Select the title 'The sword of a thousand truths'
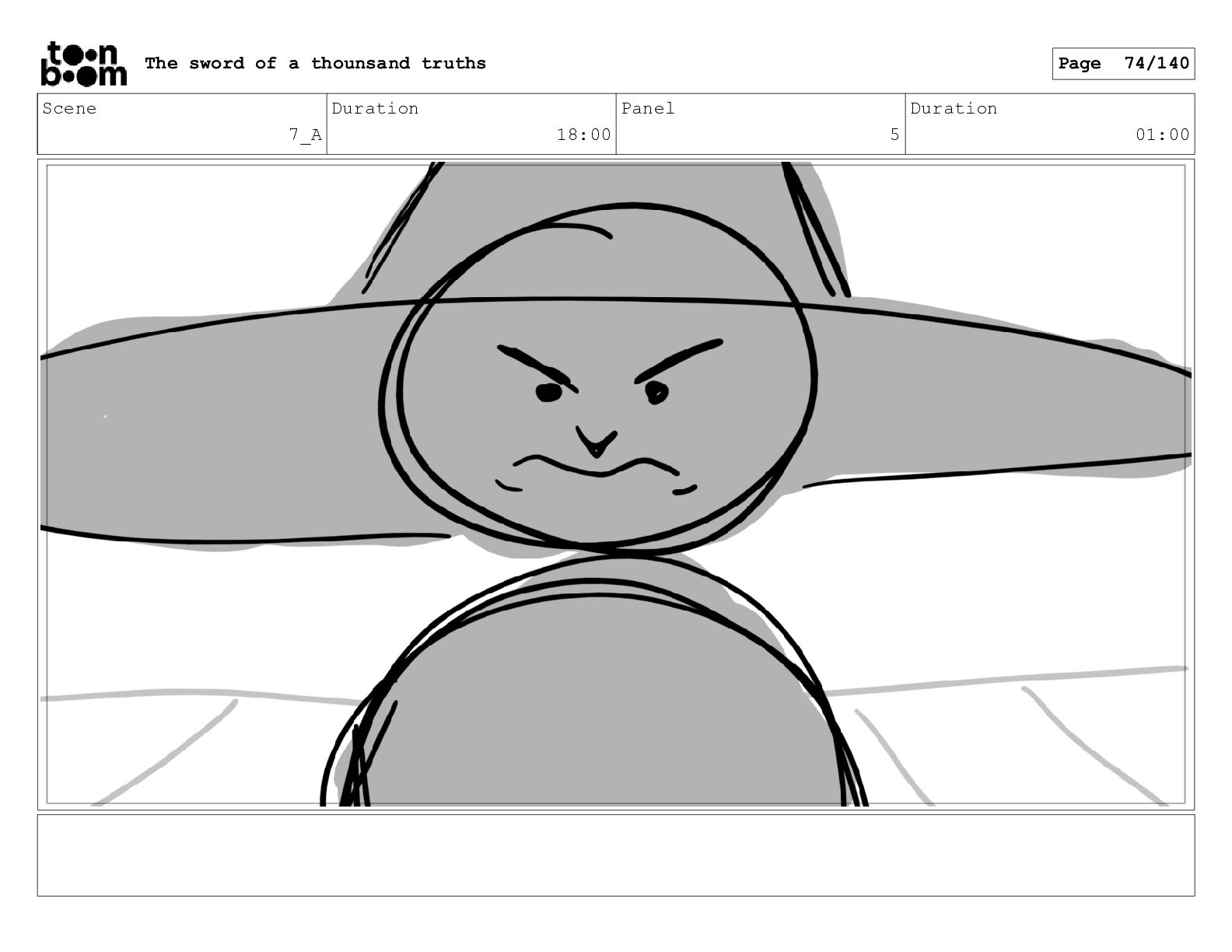The width and height of the screenshot is (1232, 952). click(315, 64)
